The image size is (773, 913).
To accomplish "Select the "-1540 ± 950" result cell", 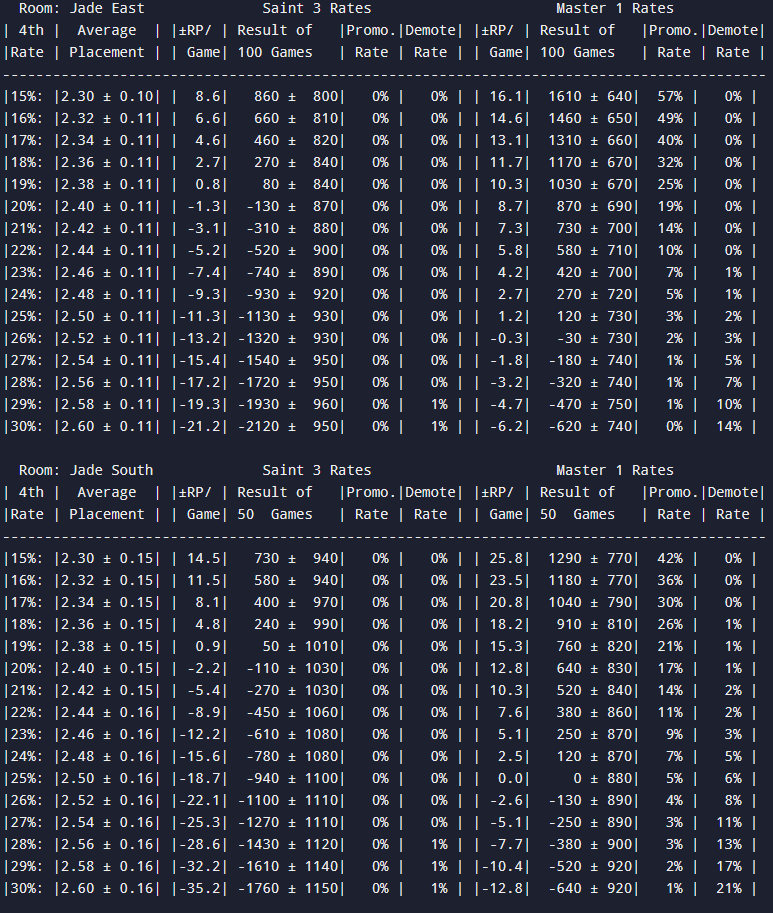I will [x=288, y=361].
